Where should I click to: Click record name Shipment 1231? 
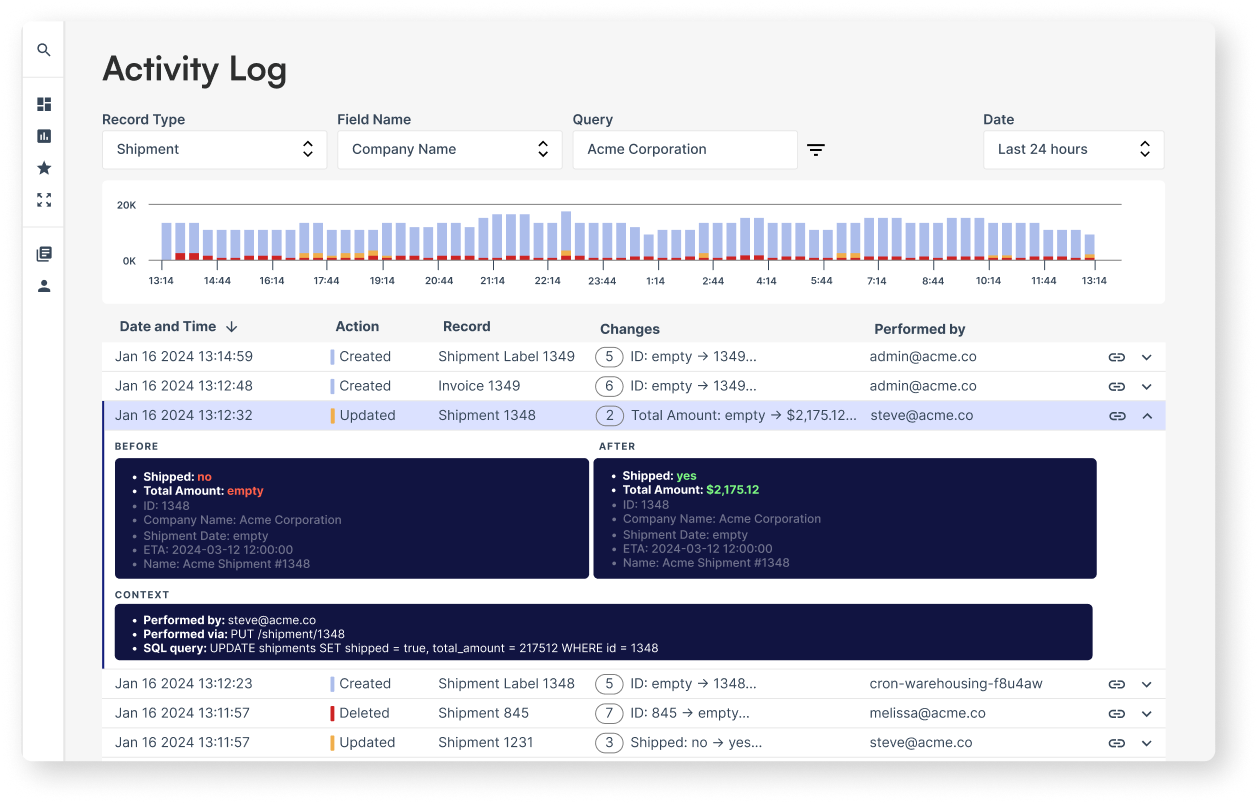point(486,742)
